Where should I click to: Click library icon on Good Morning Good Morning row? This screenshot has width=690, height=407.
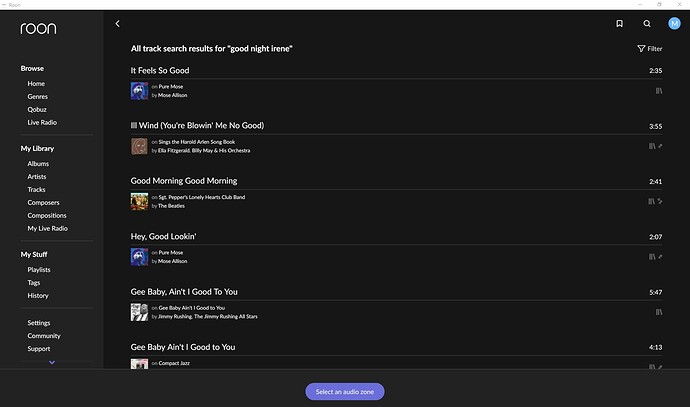point(651,202)
